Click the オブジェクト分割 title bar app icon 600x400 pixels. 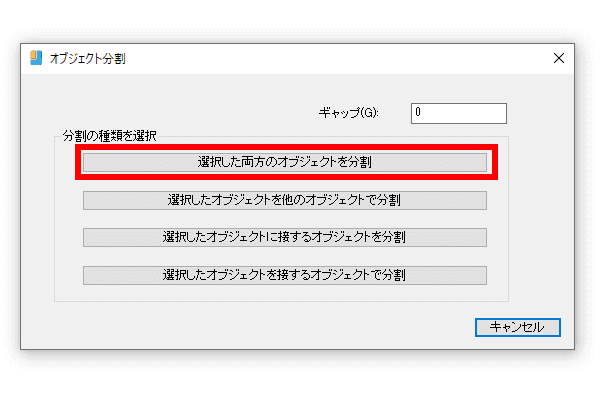coord(36,58)
